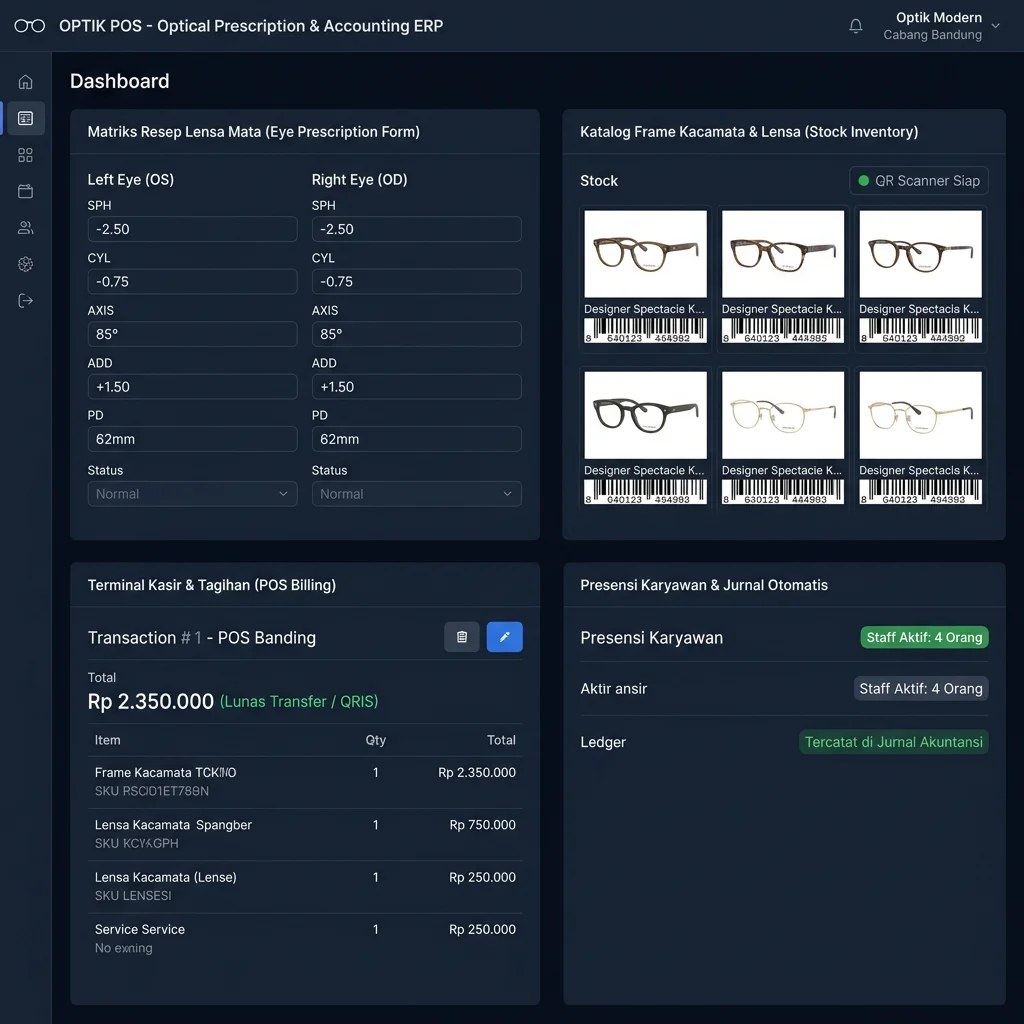This screenshot has height=1024, width=1024.
Task: Click the glasses logo in the header
Action: coord(29,26)
